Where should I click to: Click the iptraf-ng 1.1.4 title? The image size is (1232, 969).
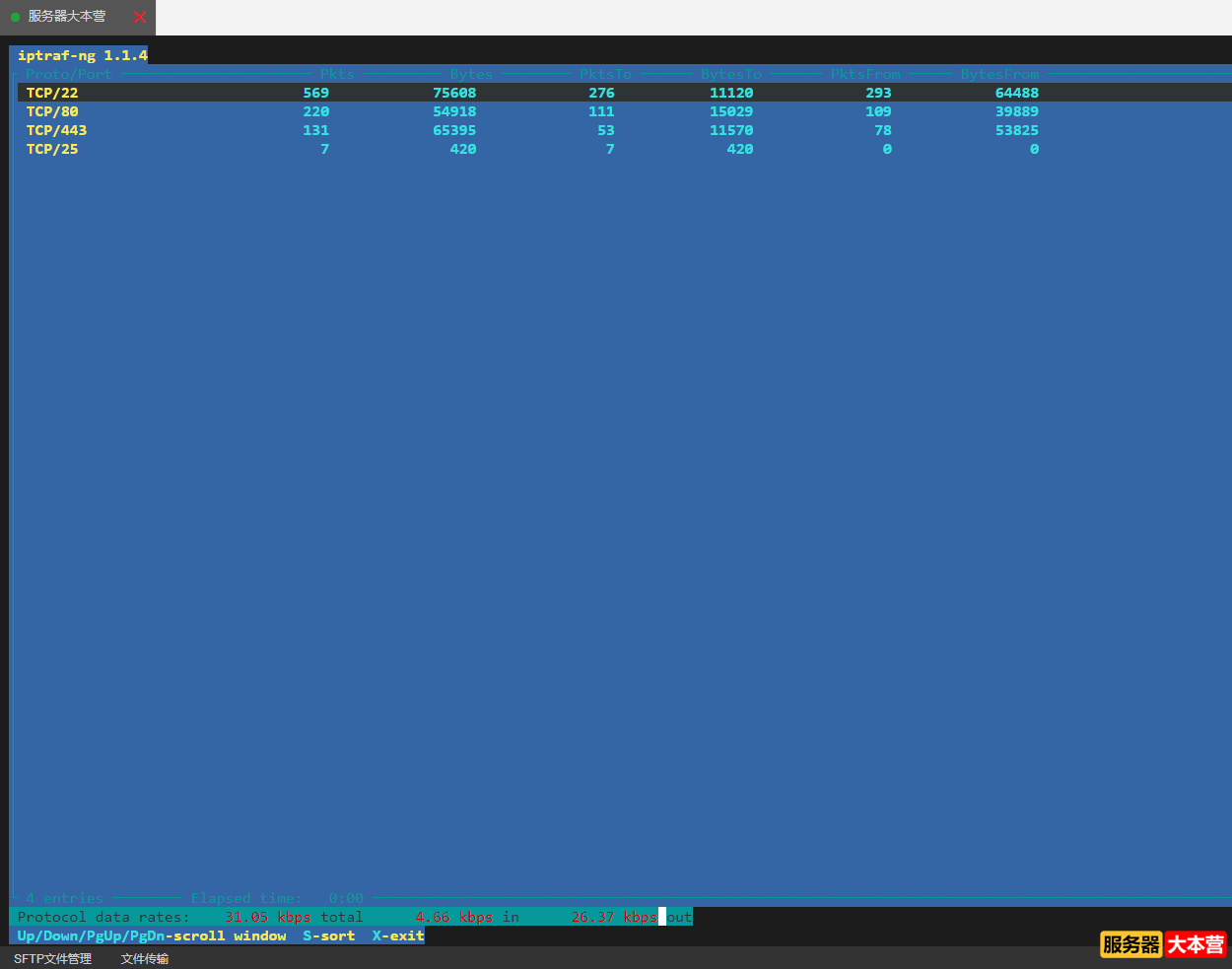82,55
